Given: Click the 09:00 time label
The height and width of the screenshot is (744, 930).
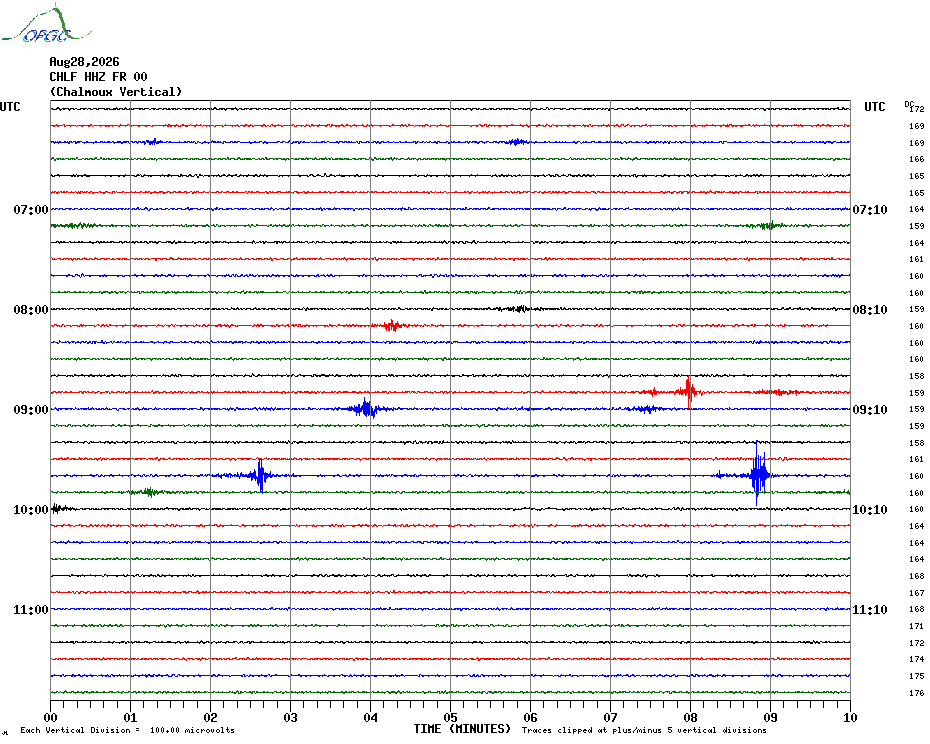Looking at the screenshot, I should tap(31, 410).
